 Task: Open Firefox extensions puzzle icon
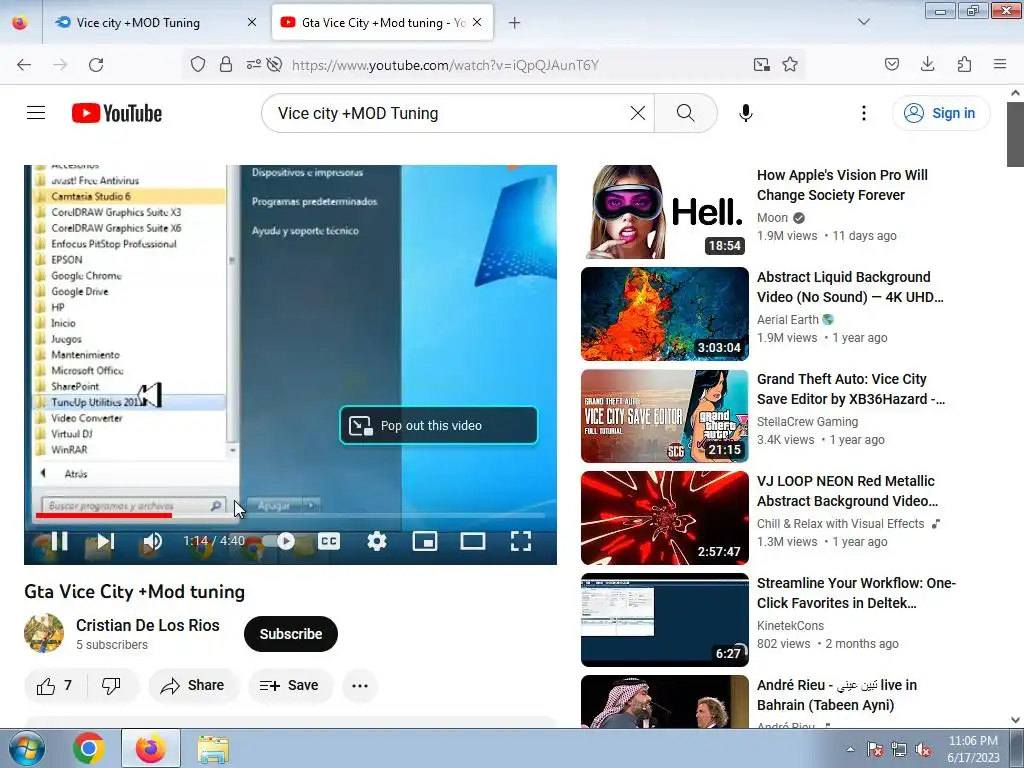tap(965, 64)
